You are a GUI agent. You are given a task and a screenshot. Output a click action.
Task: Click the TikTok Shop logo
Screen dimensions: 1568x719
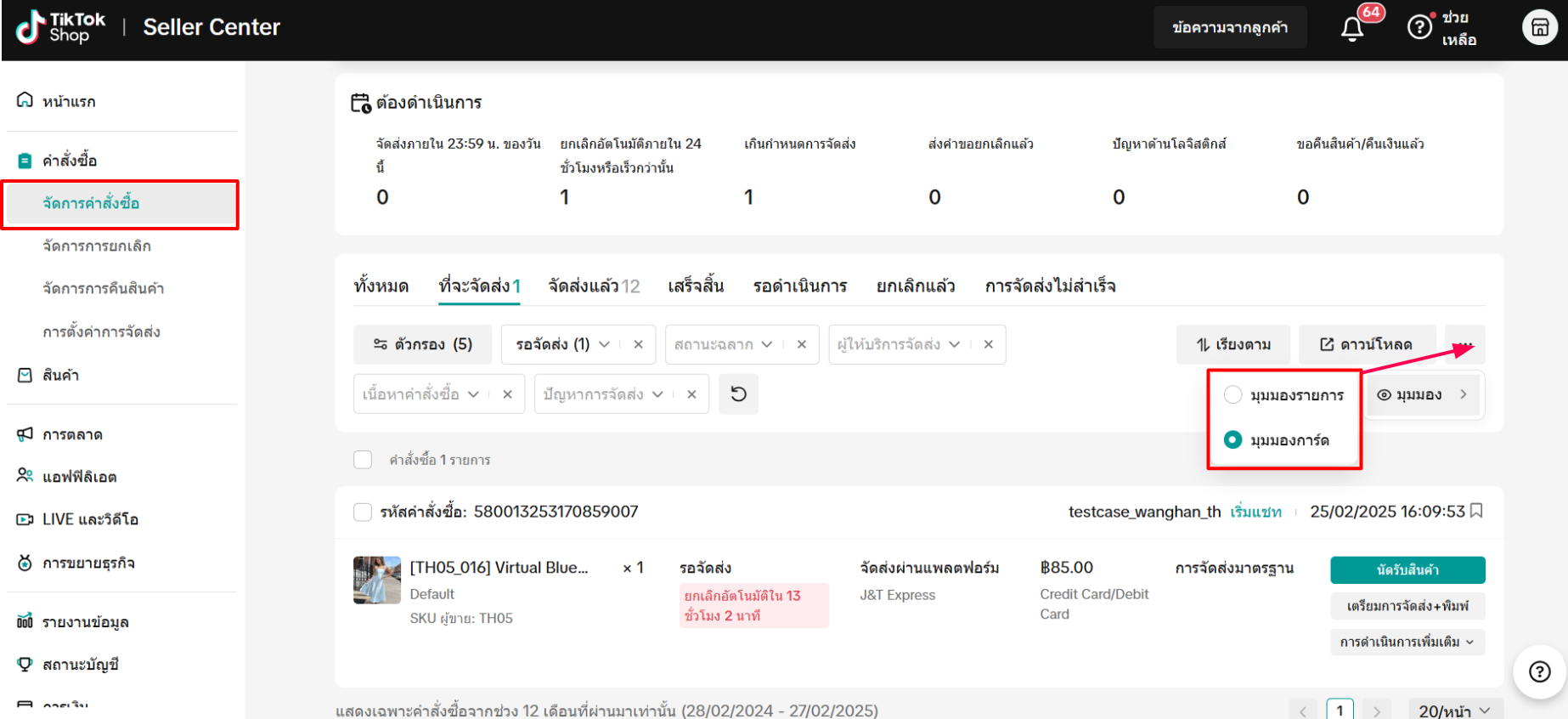(x=60, y=27)
